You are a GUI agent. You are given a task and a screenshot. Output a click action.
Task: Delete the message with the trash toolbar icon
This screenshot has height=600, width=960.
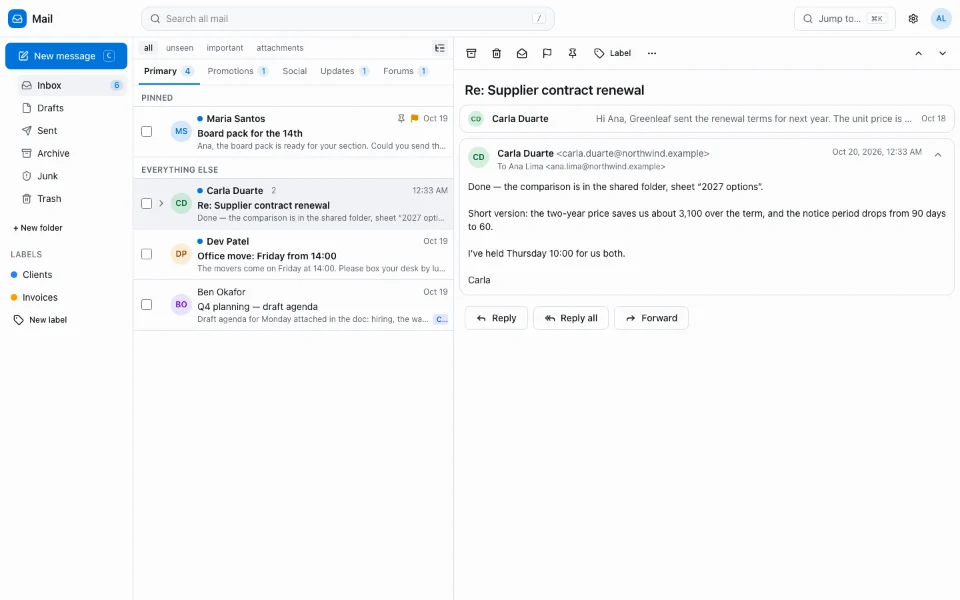coord(497,53)
